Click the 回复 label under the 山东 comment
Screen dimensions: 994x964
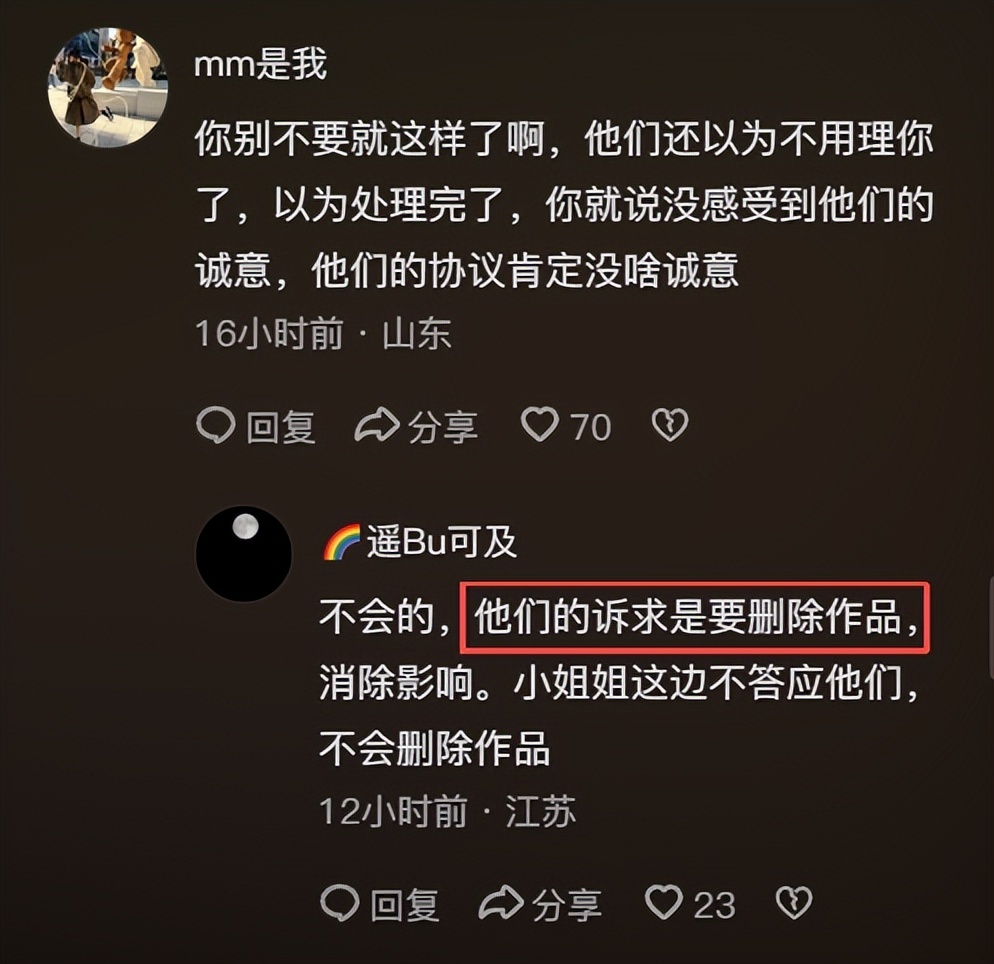[281, 427]
